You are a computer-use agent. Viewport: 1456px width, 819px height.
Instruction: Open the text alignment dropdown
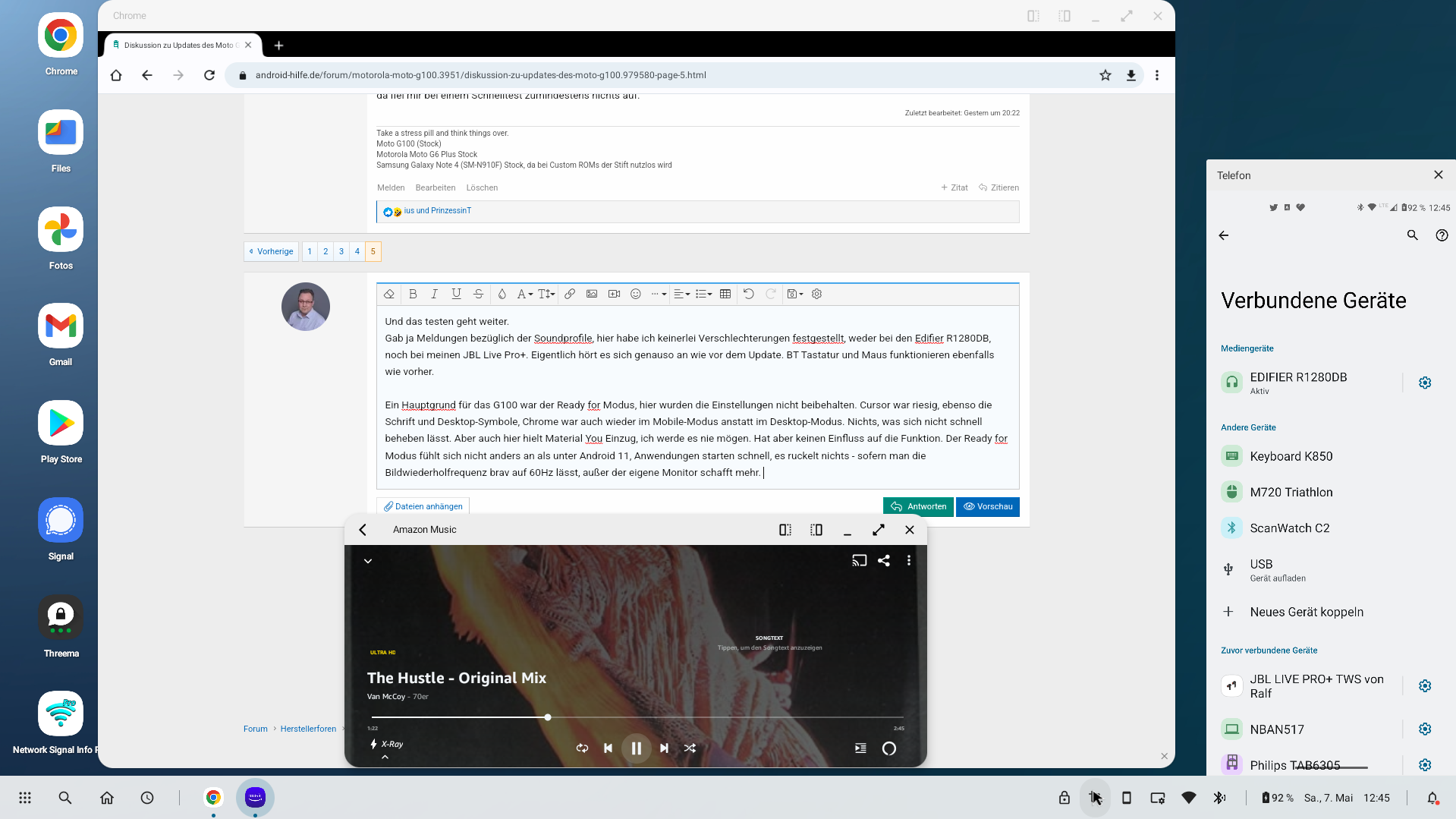point(681,295)
